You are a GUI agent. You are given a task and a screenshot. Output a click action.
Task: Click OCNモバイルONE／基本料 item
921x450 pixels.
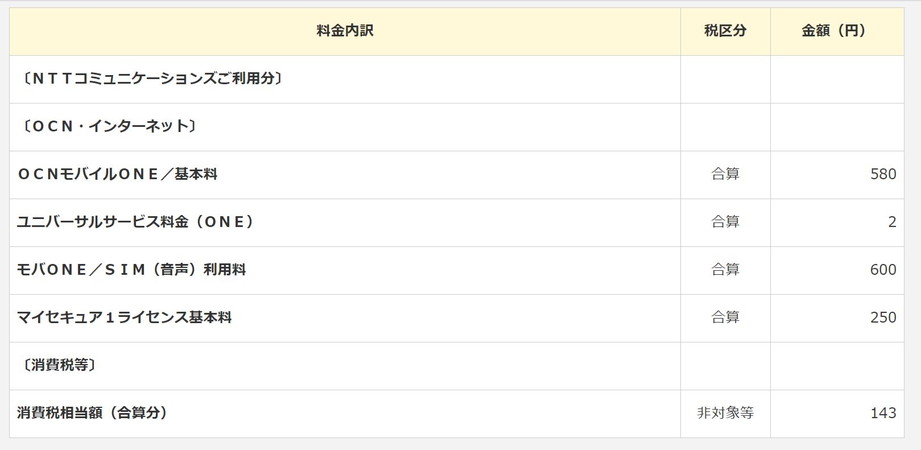117,174
